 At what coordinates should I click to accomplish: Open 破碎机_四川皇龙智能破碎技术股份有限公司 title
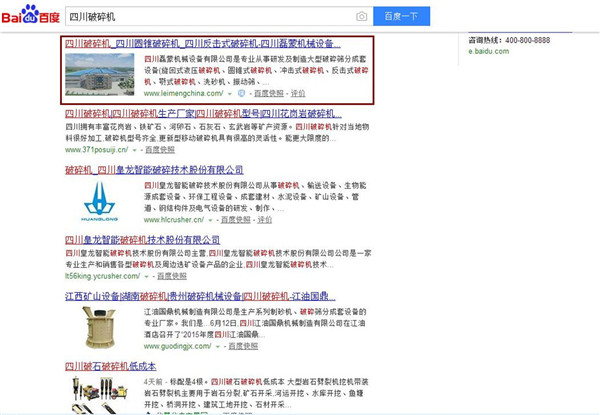click(154, 170)
